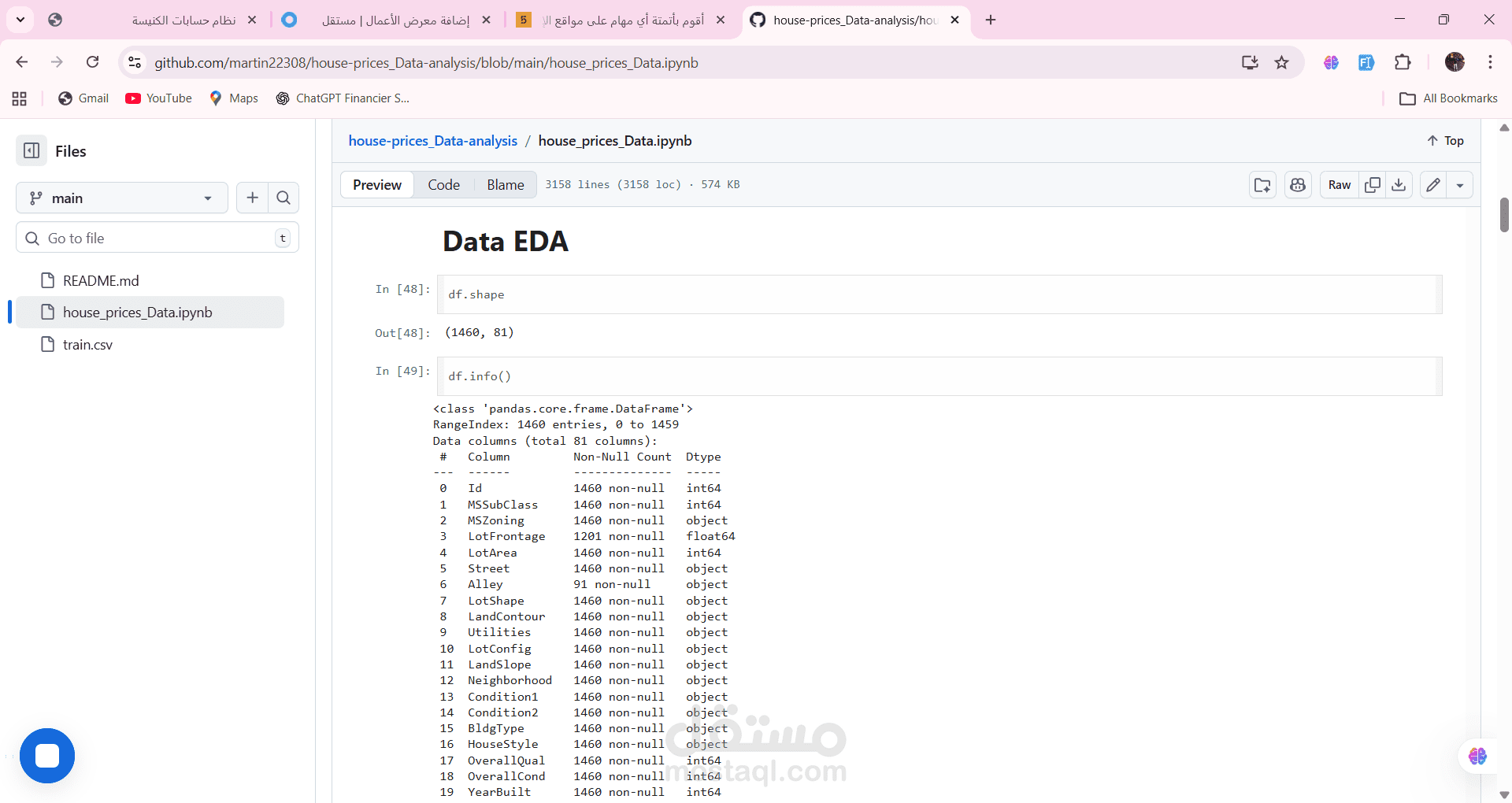
Task: Open brain extension icon in toolbar
Action: 1331,62
